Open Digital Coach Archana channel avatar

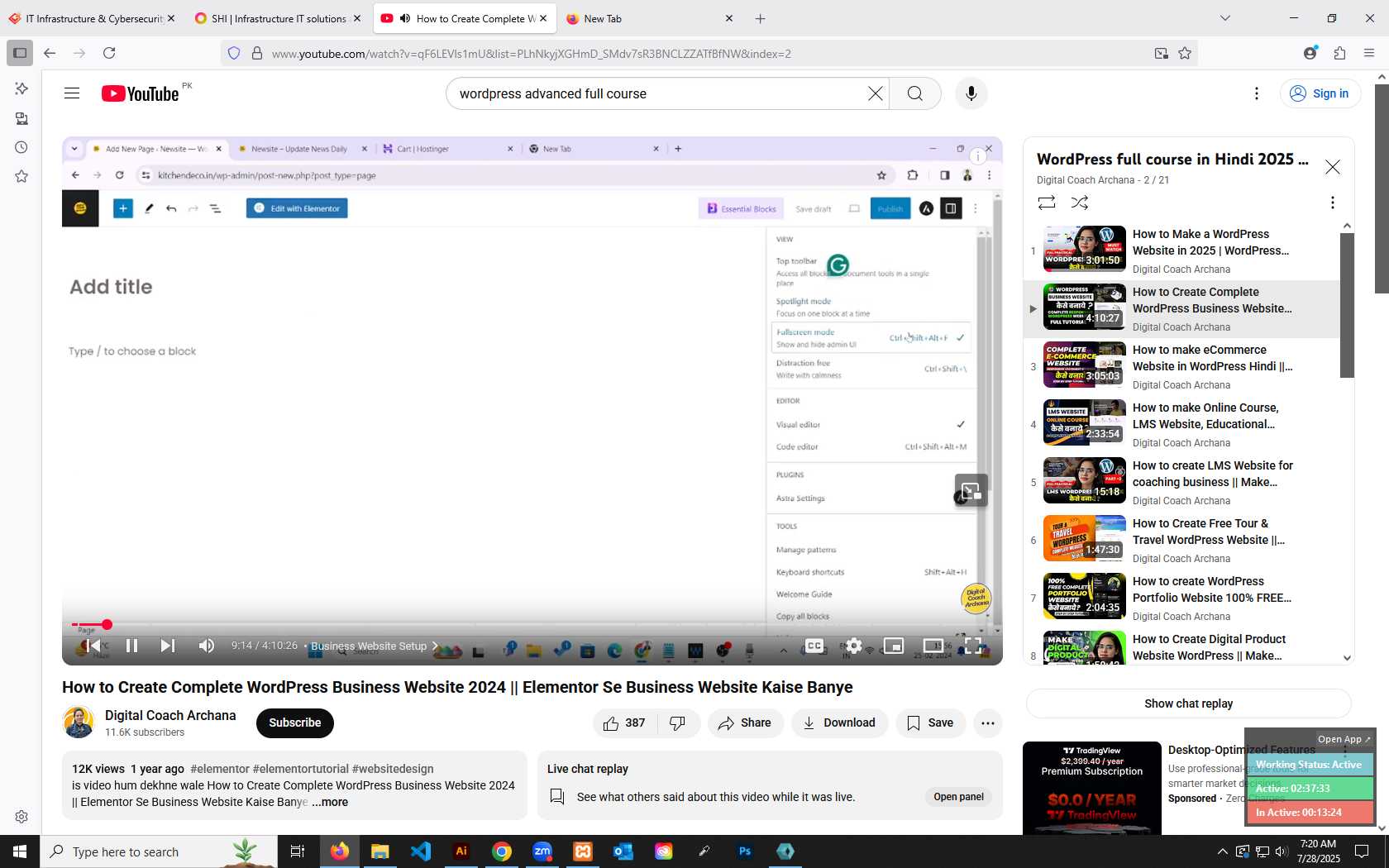(x=79, y=723)
